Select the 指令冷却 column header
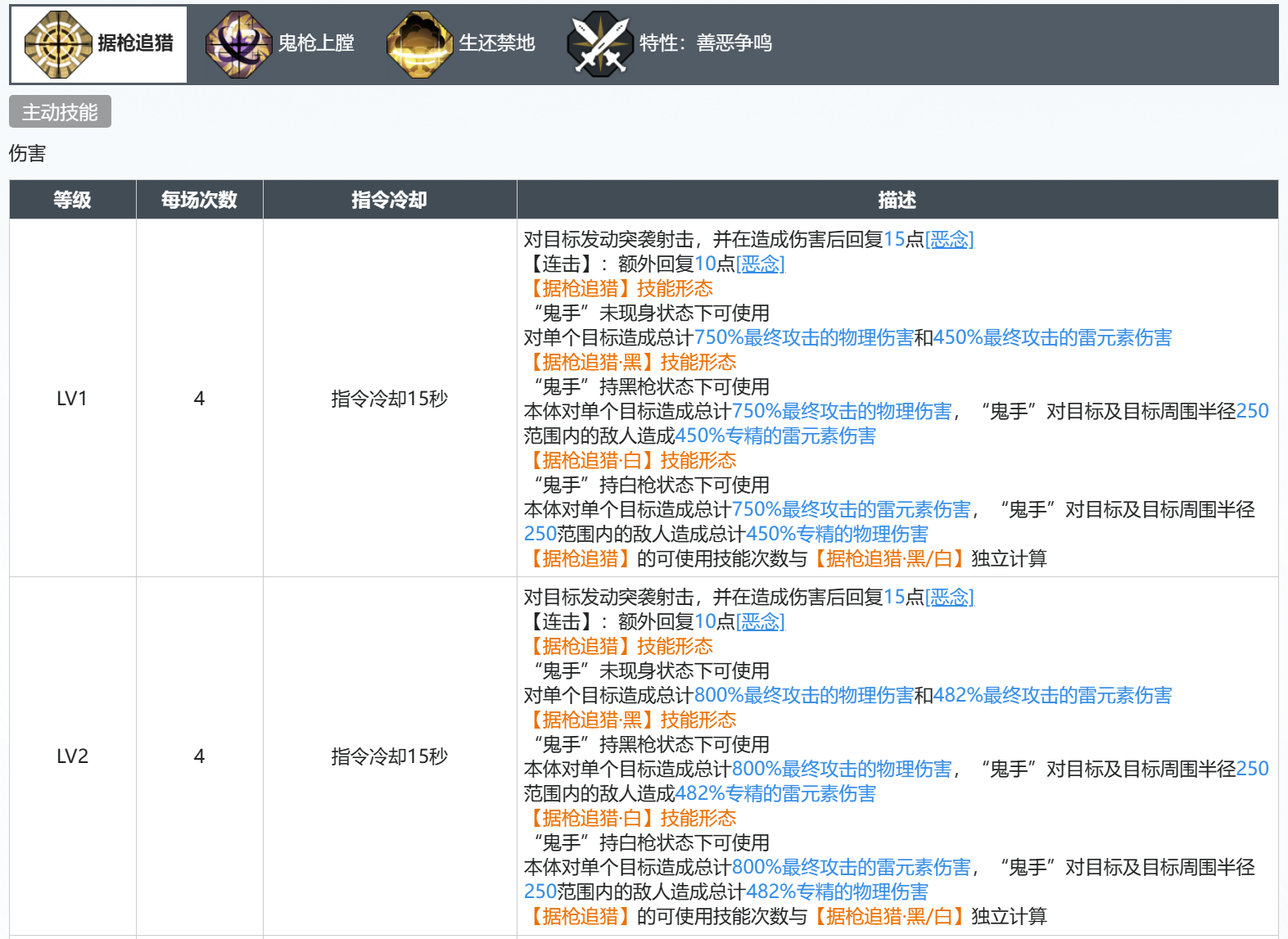1288x939 pixels. coord(389,200)
